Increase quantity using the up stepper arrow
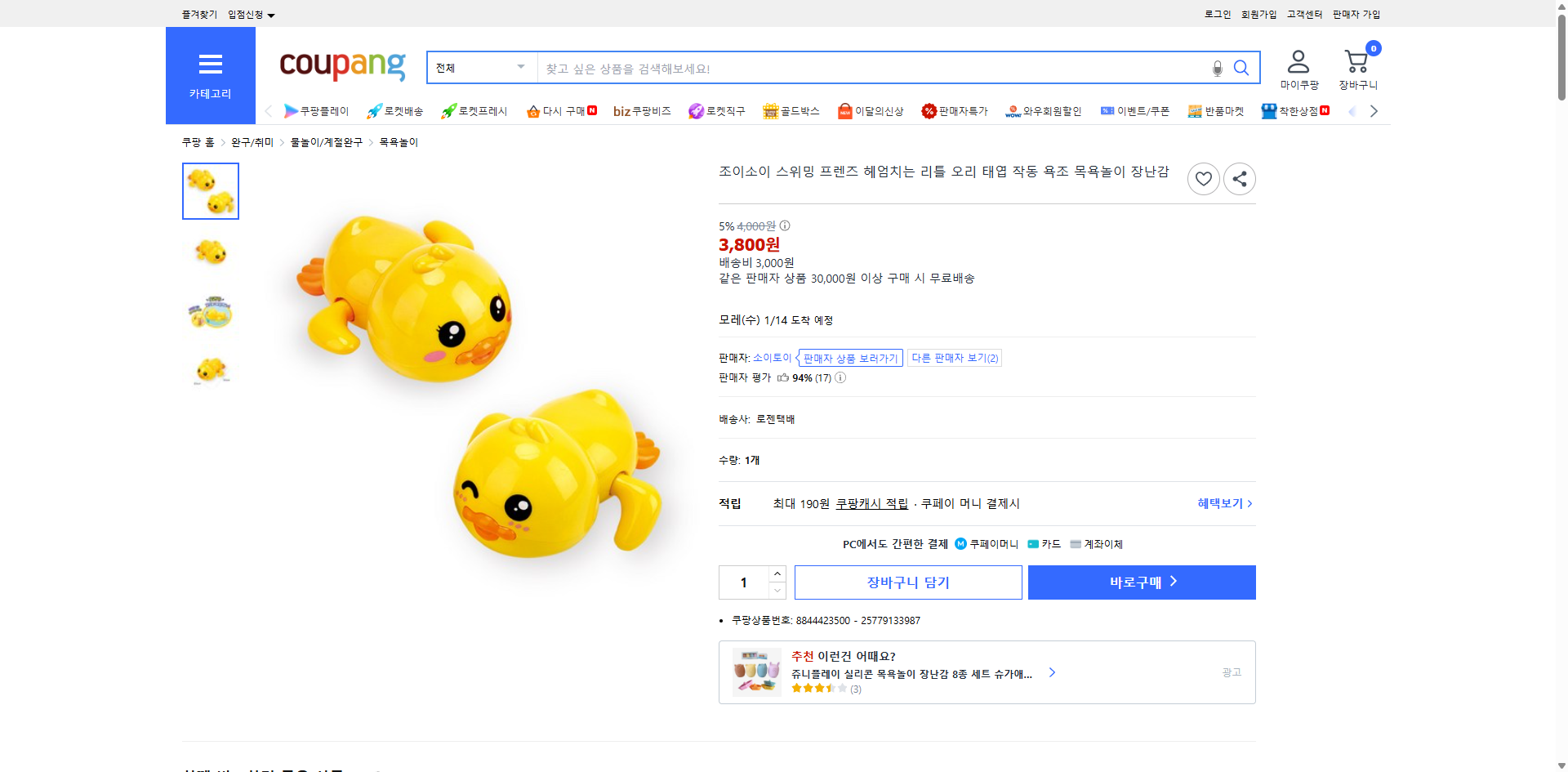1568x772 pixels. coord(777,573)
